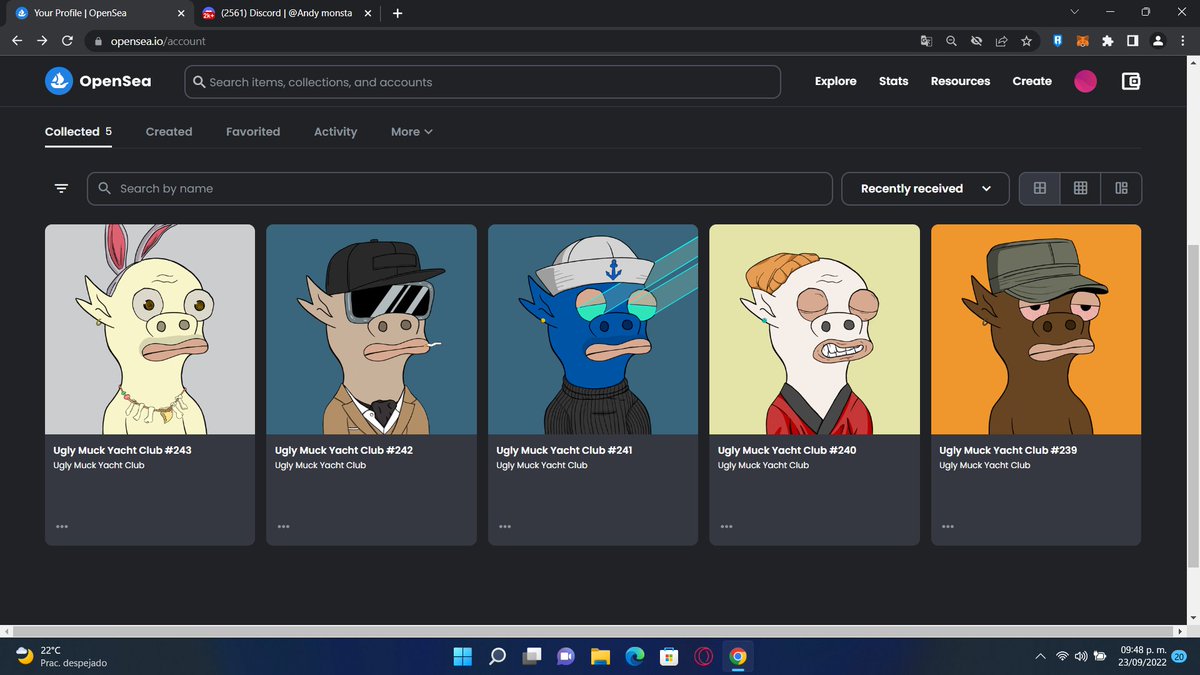This screenshot has width=1200, height=675.
Task: Click the Ronin wallet extension icon
Action: coord(1057,41)
